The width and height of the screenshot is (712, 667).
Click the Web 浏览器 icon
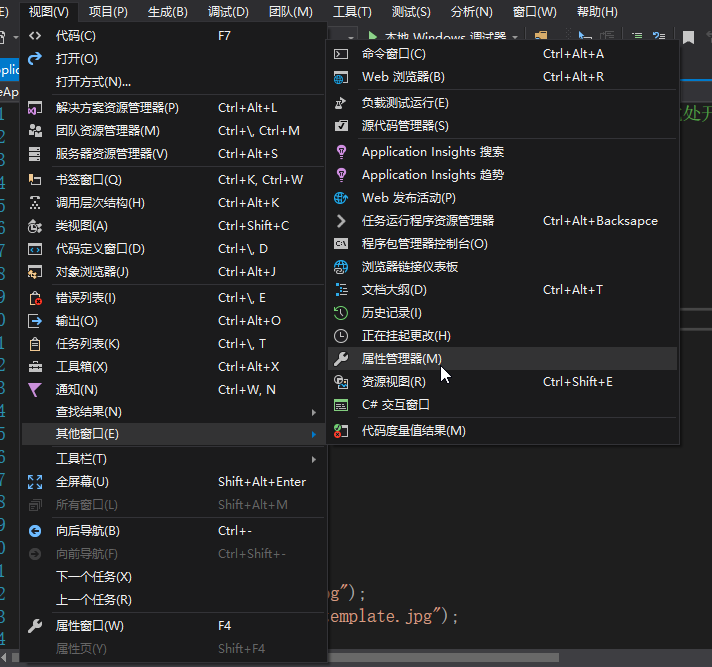tap(341, 77)
